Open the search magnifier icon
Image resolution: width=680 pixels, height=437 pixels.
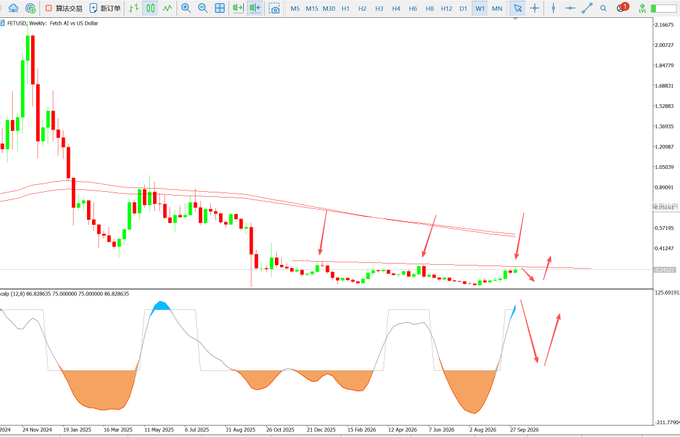coord(603,8)
